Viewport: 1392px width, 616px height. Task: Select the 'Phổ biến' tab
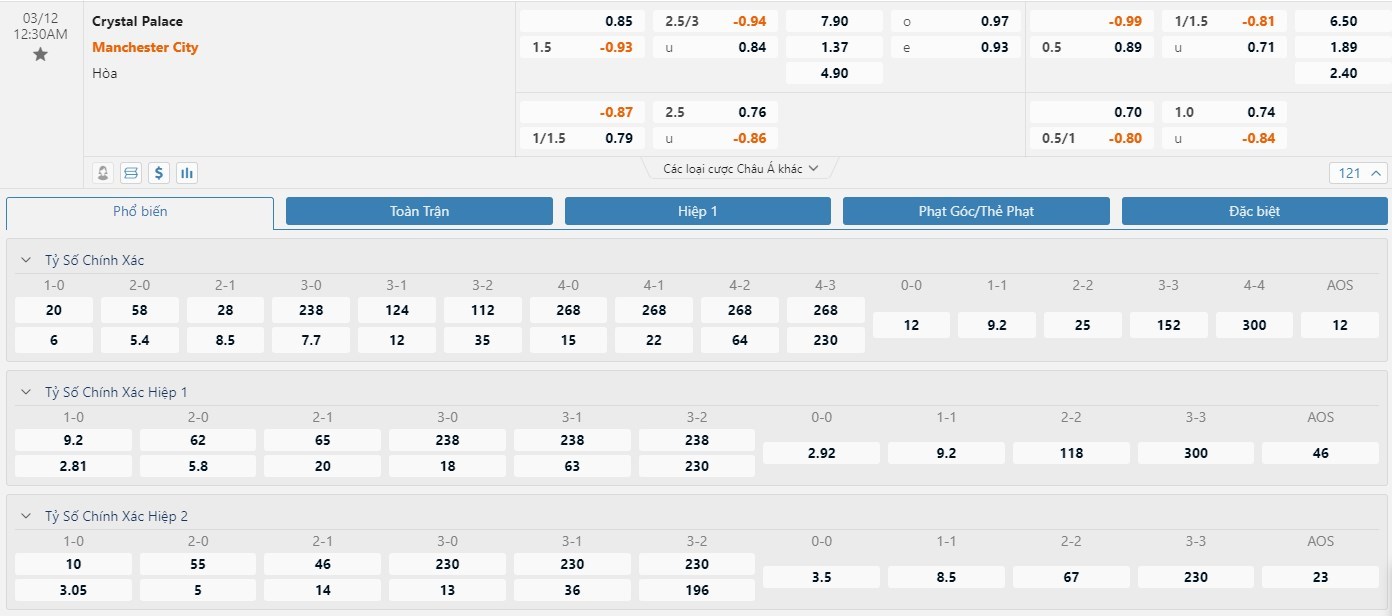[140, 212]
